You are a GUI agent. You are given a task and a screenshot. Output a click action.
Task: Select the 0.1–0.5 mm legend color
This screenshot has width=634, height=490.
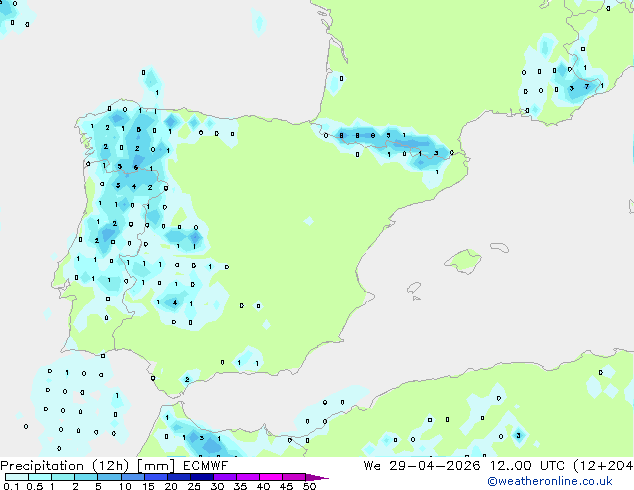coord(17,477)
